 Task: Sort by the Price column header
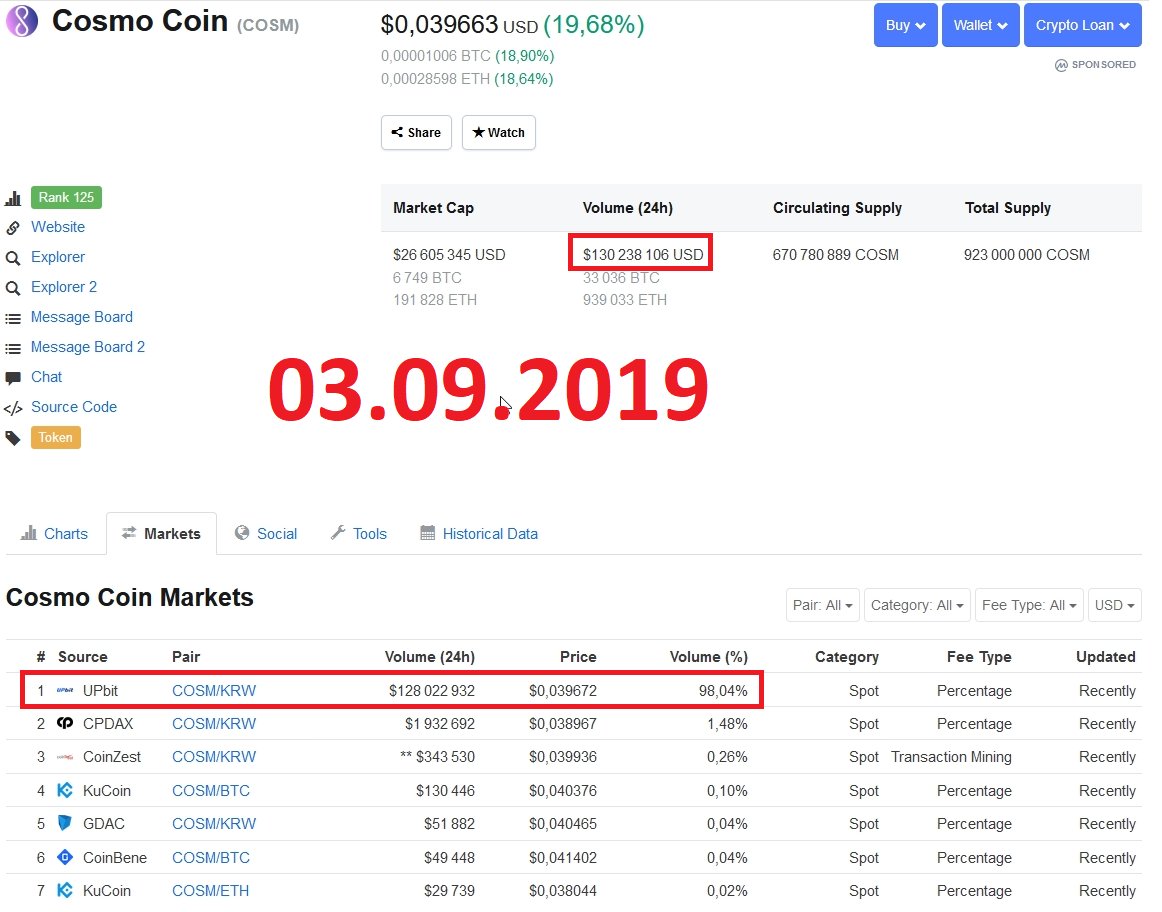578,656
